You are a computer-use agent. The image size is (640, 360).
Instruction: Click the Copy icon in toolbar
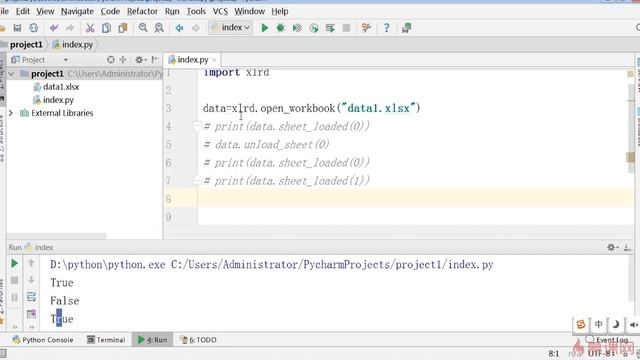pyautogui.click(x=107, y=28)
